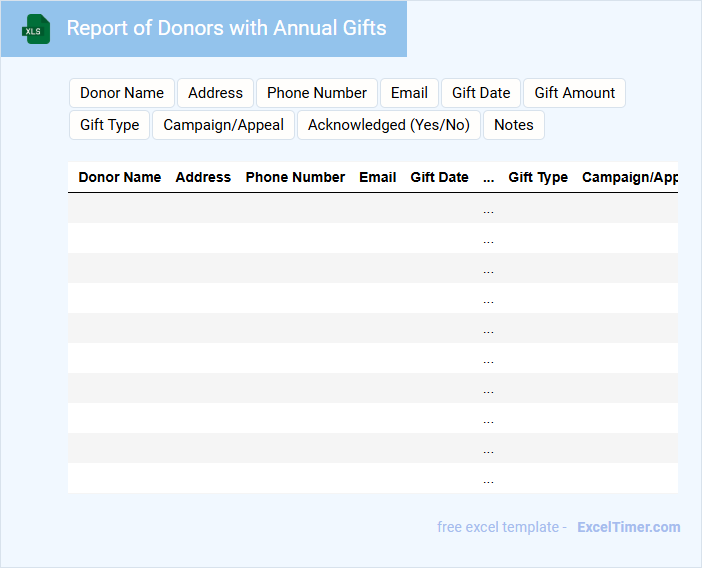Expand the collapsed ellipsis column header

tap(488, 178)
